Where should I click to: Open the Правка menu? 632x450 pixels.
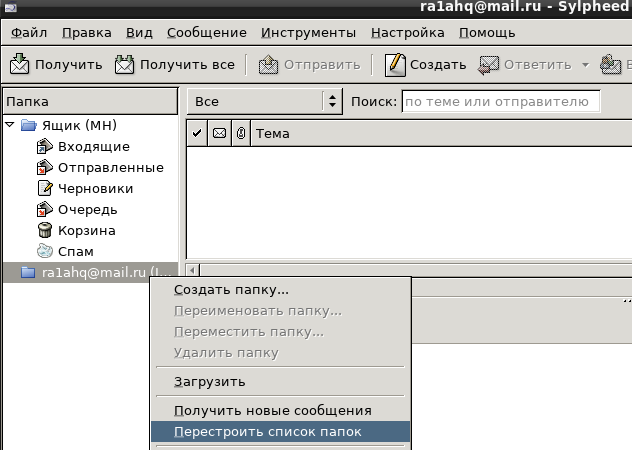pyautogui.click(x=87, y=33)
